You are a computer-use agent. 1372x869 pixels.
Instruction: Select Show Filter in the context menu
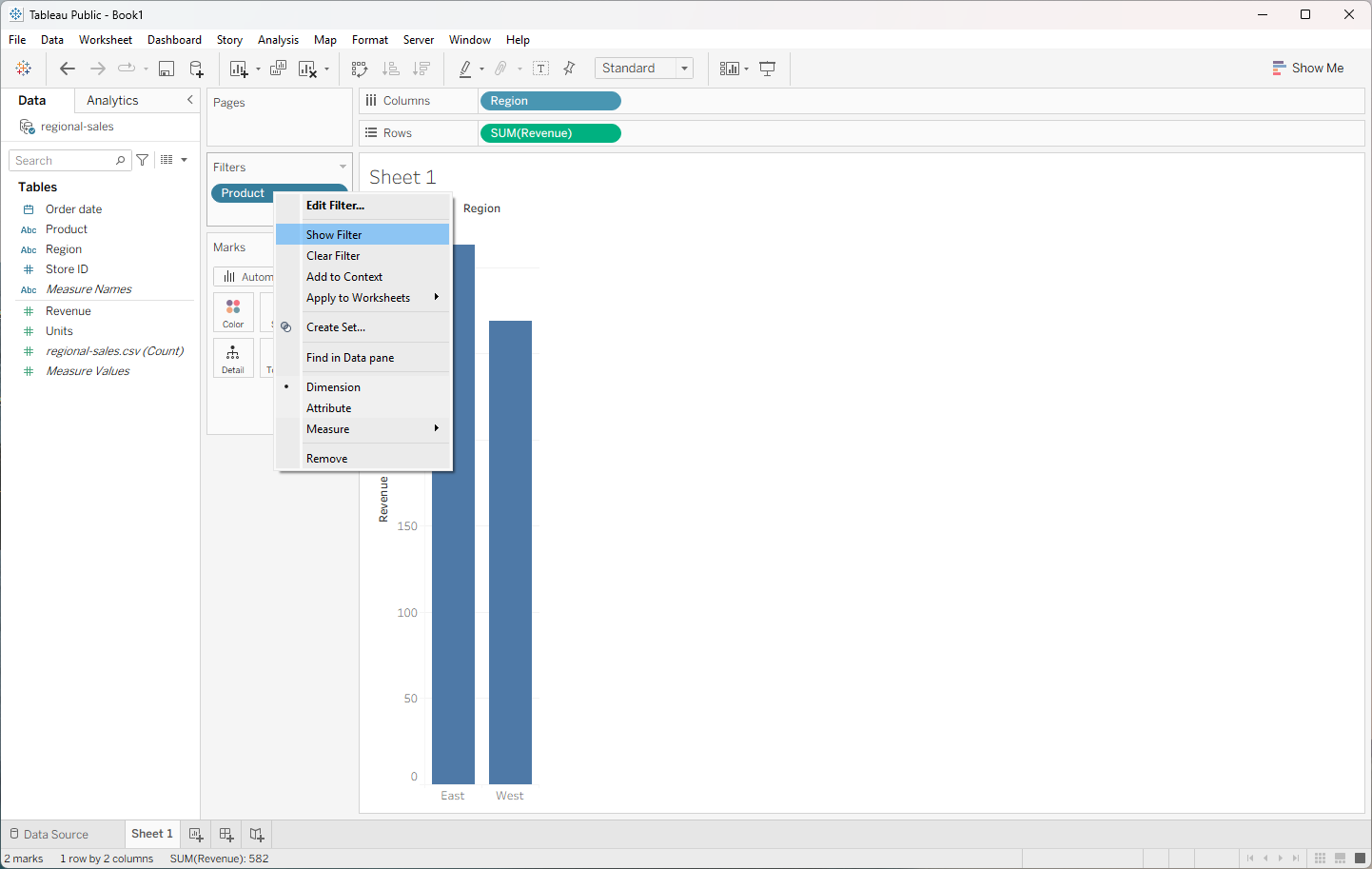363,235
